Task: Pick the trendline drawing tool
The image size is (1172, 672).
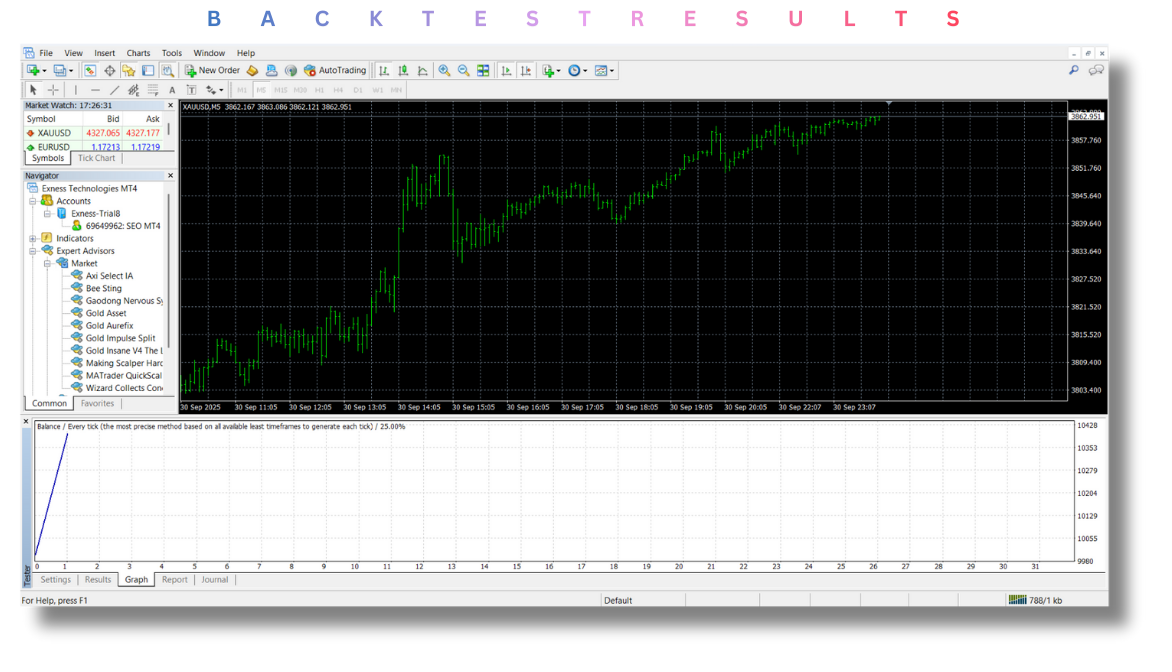Action: pos(114,90)
